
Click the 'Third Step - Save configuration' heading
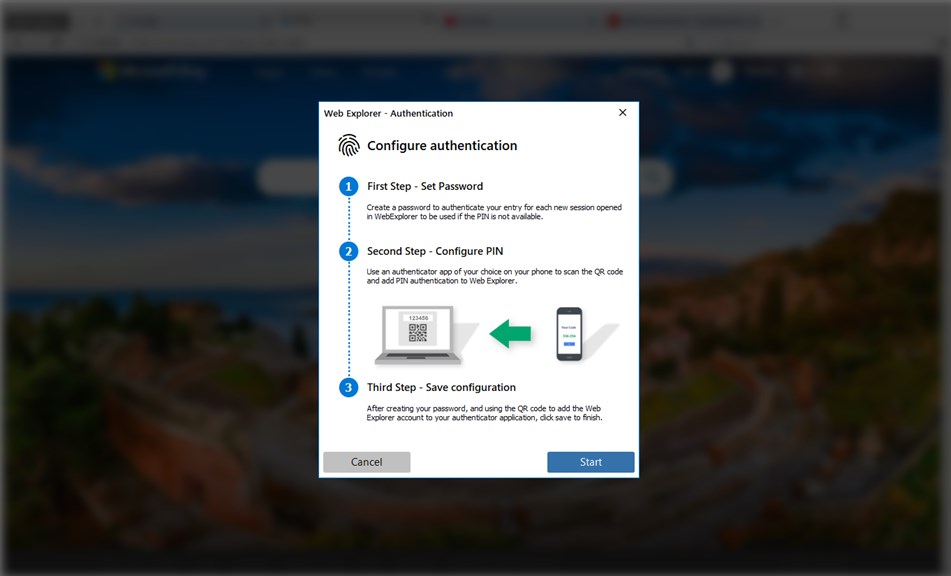(x=442, y=387)
